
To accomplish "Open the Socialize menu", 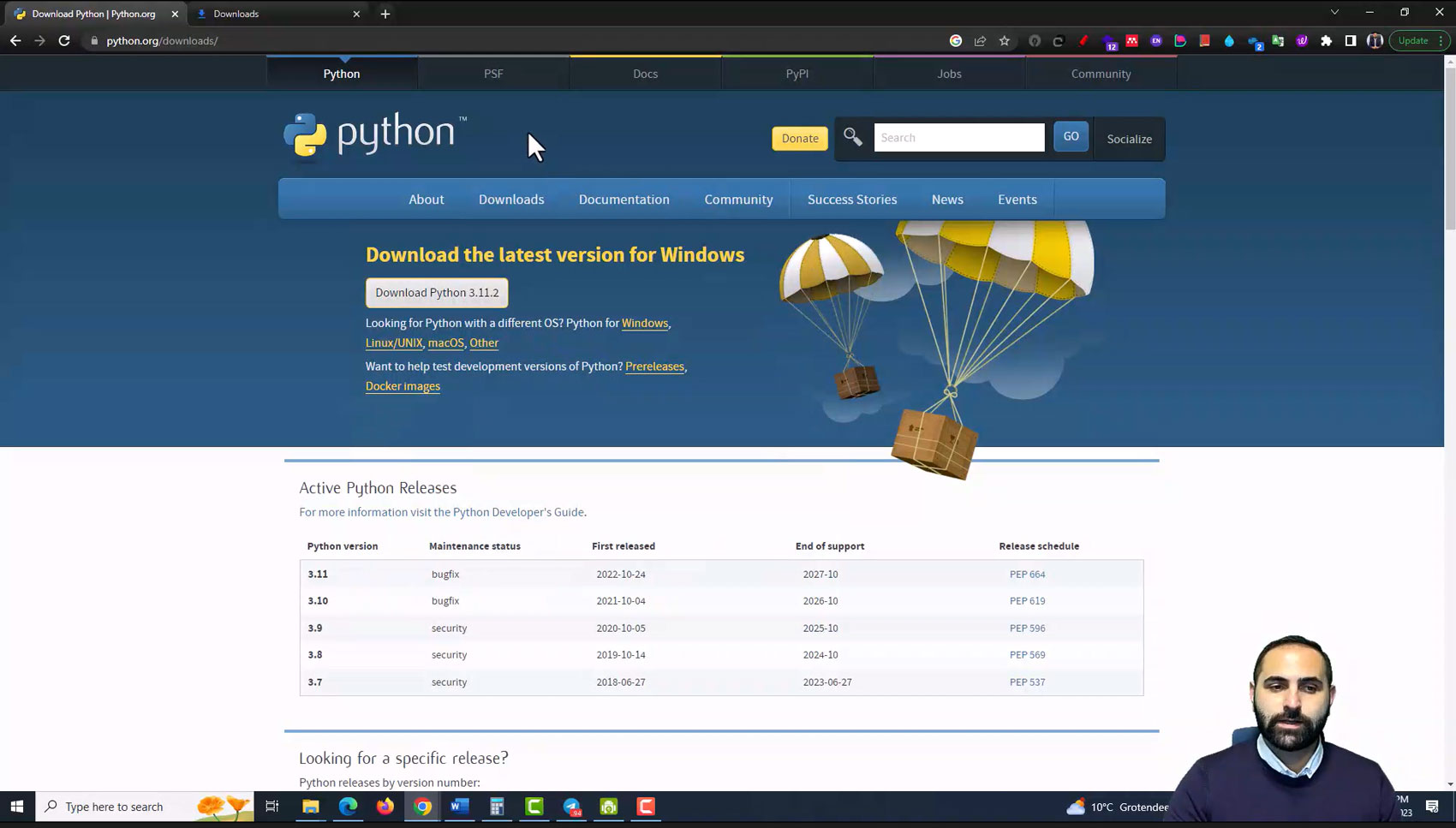I will (1129, 139).
